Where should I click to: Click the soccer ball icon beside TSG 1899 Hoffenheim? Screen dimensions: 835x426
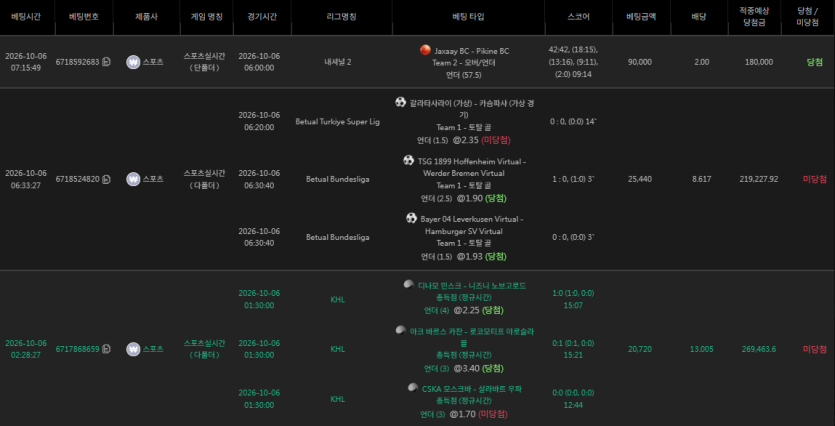click(408, 160)
